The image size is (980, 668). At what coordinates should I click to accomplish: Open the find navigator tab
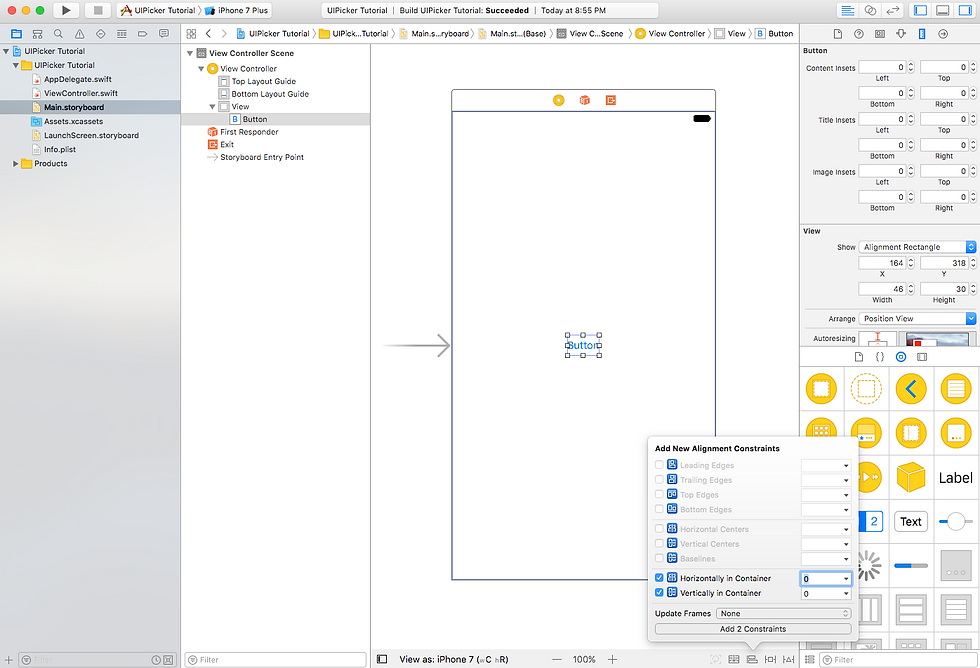58,34
